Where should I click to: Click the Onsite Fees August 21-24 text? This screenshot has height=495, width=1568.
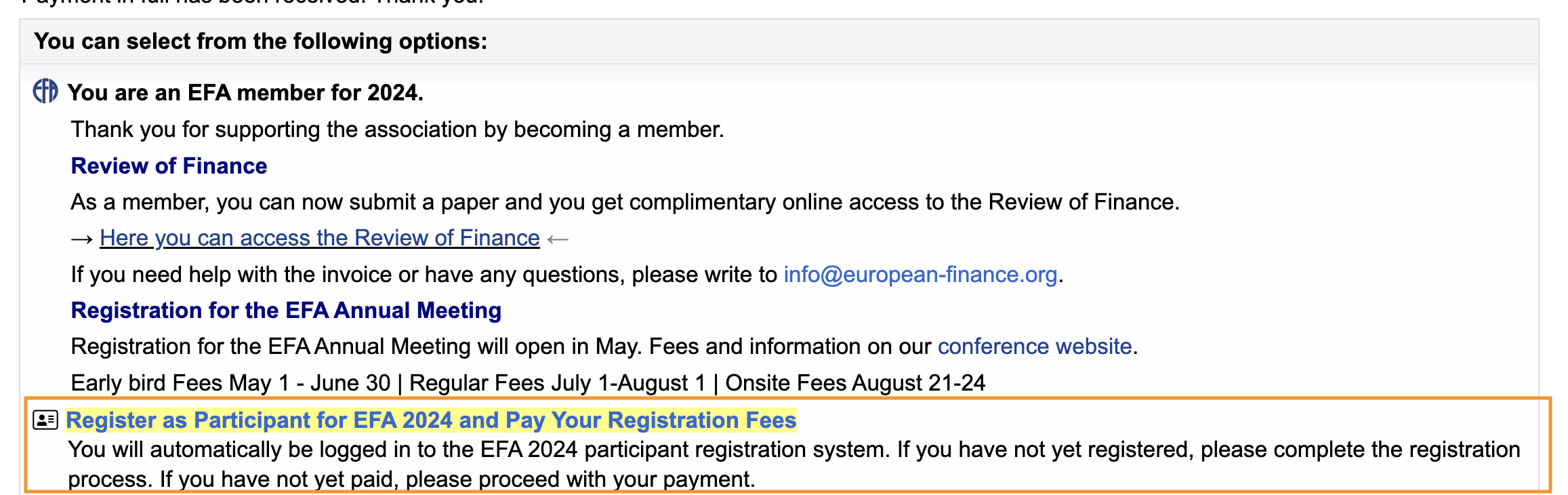pyautogui.click(x=855, y=383)
